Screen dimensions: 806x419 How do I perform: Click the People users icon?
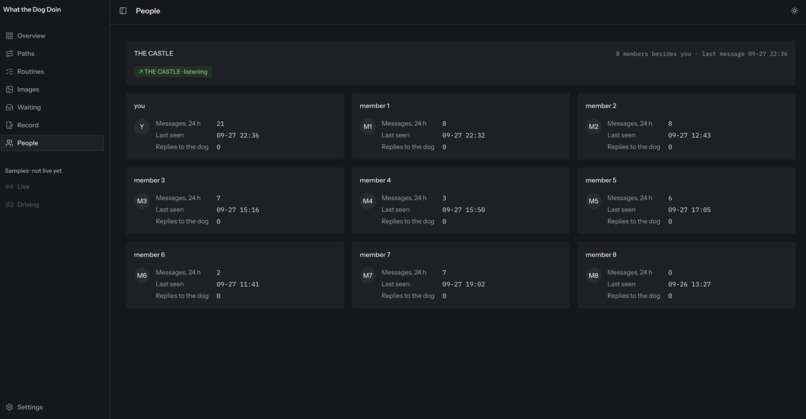click(x=9, y=143)
